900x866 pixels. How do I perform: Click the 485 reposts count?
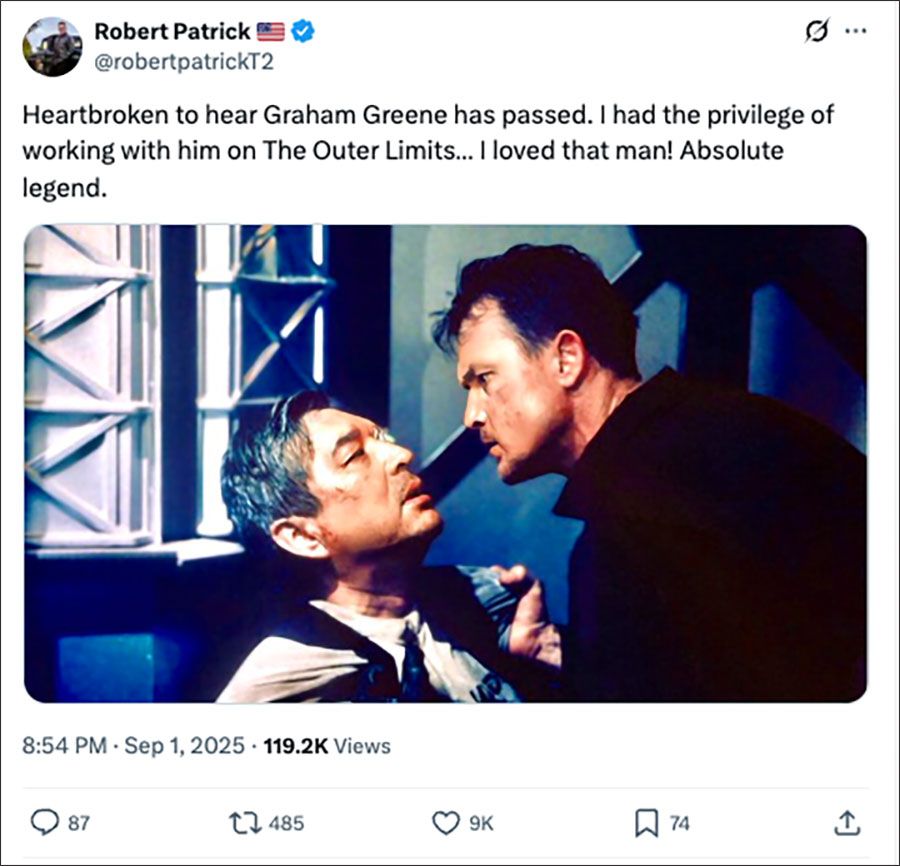(287, 823)
